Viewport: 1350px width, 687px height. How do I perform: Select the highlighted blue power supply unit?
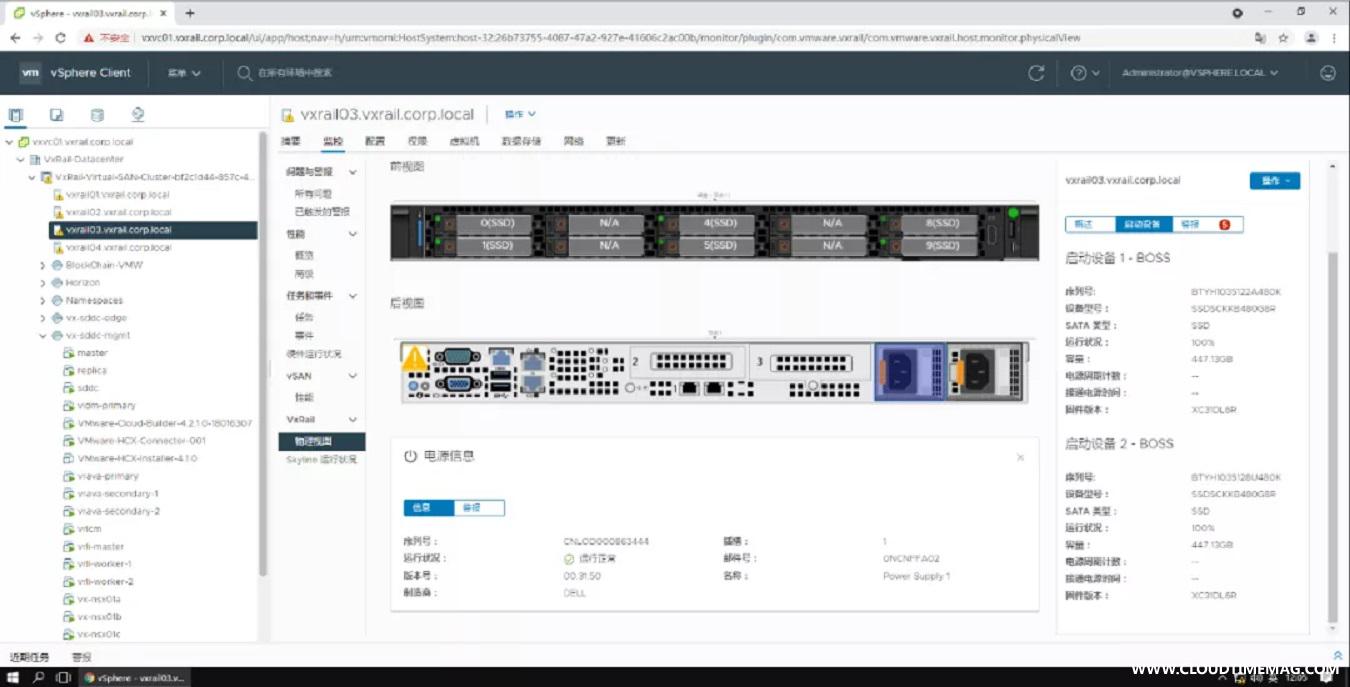pyautogui.click(x=909, y=371)
